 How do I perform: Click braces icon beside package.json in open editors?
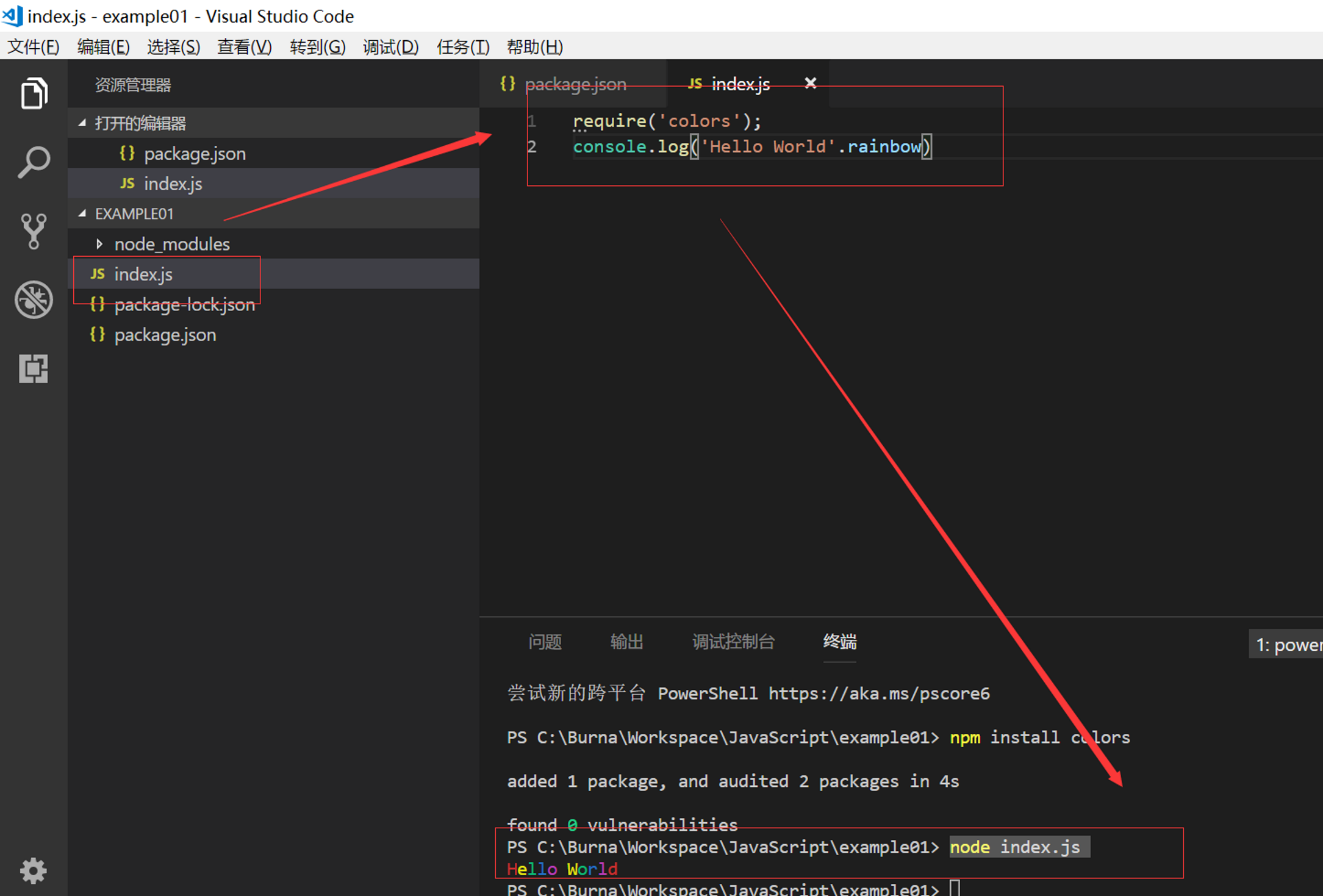127,153
